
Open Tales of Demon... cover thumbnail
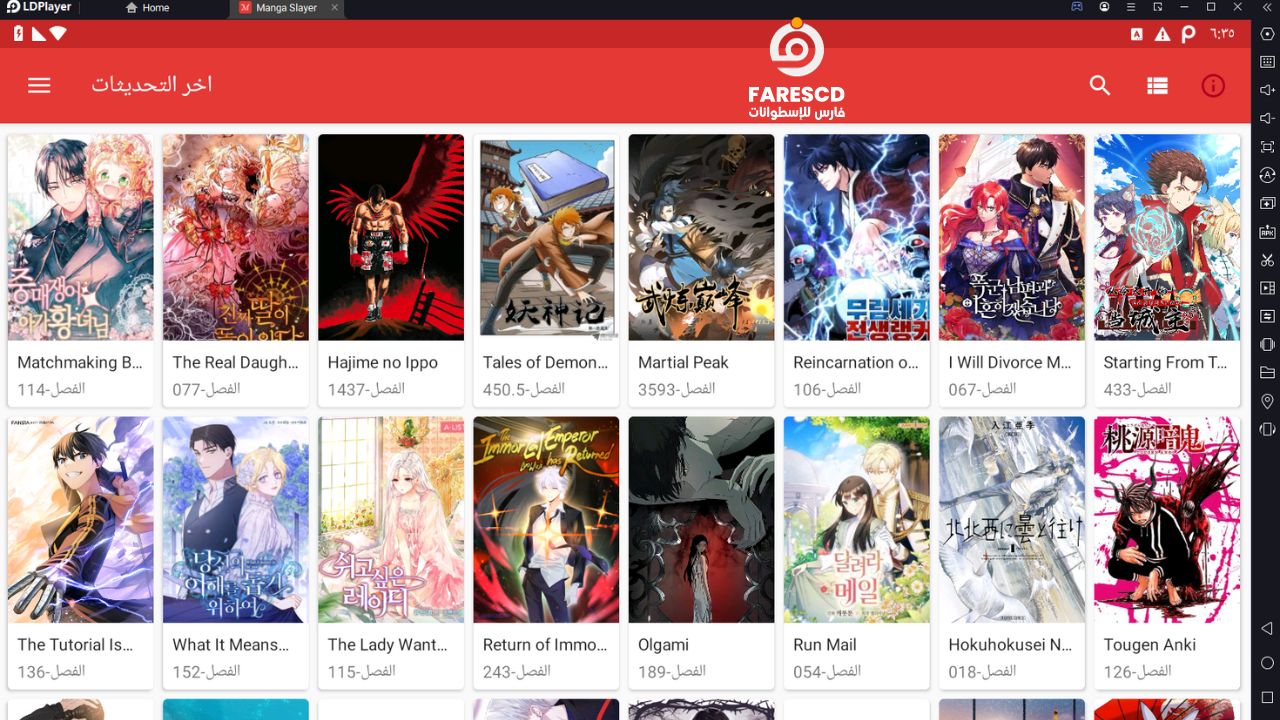point(546,237)
